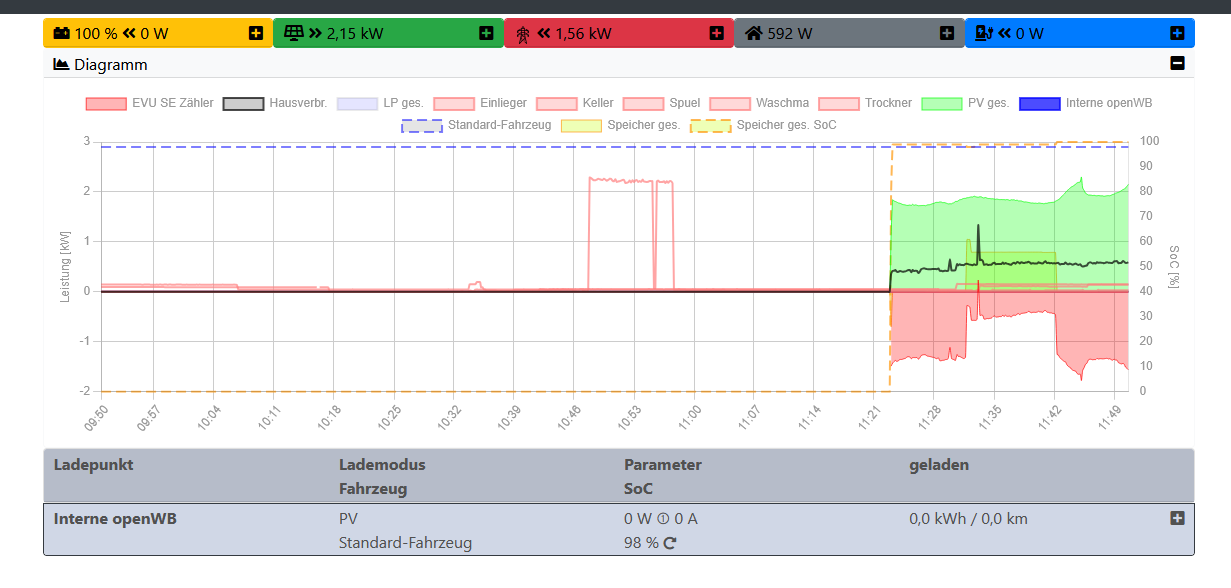
Task: Click the solar panel icon in green card
Action: pyautogui.click(x=293, y=33)
